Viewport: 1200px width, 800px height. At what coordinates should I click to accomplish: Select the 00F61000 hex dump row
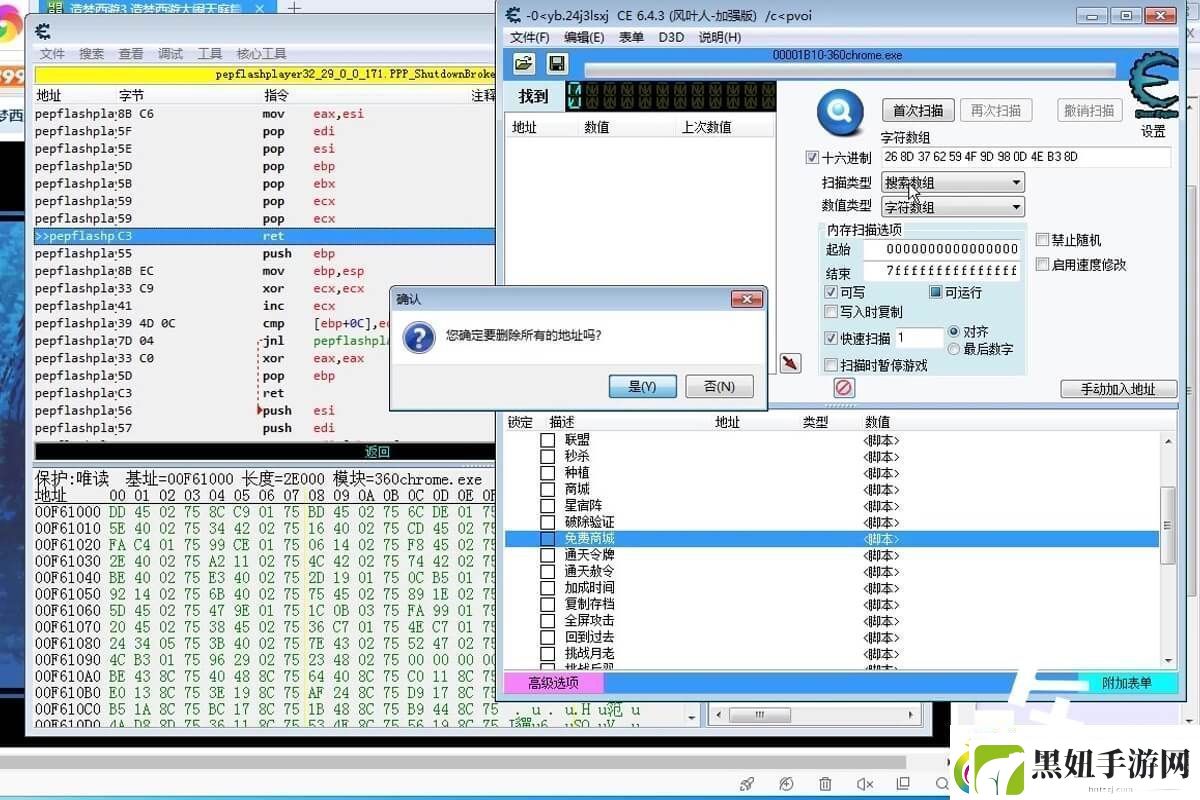[x=265, y=511]
